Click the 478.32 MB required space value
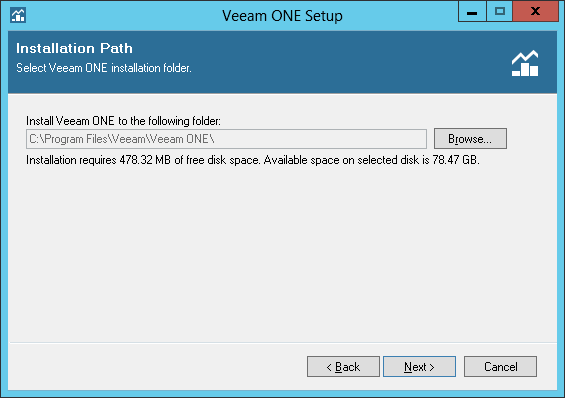This screenshot has width=565, height=398. tap(145, 160)
